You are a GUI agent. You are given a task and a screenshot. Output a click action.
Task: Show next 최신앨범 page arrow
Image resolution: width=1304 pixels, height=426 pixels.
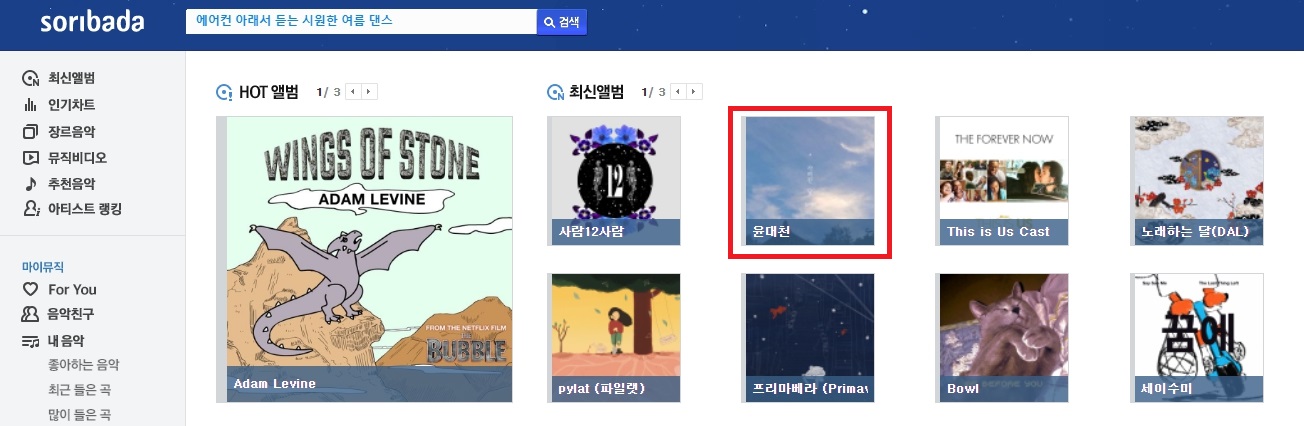pyautogui.click(x=695, y=92)
